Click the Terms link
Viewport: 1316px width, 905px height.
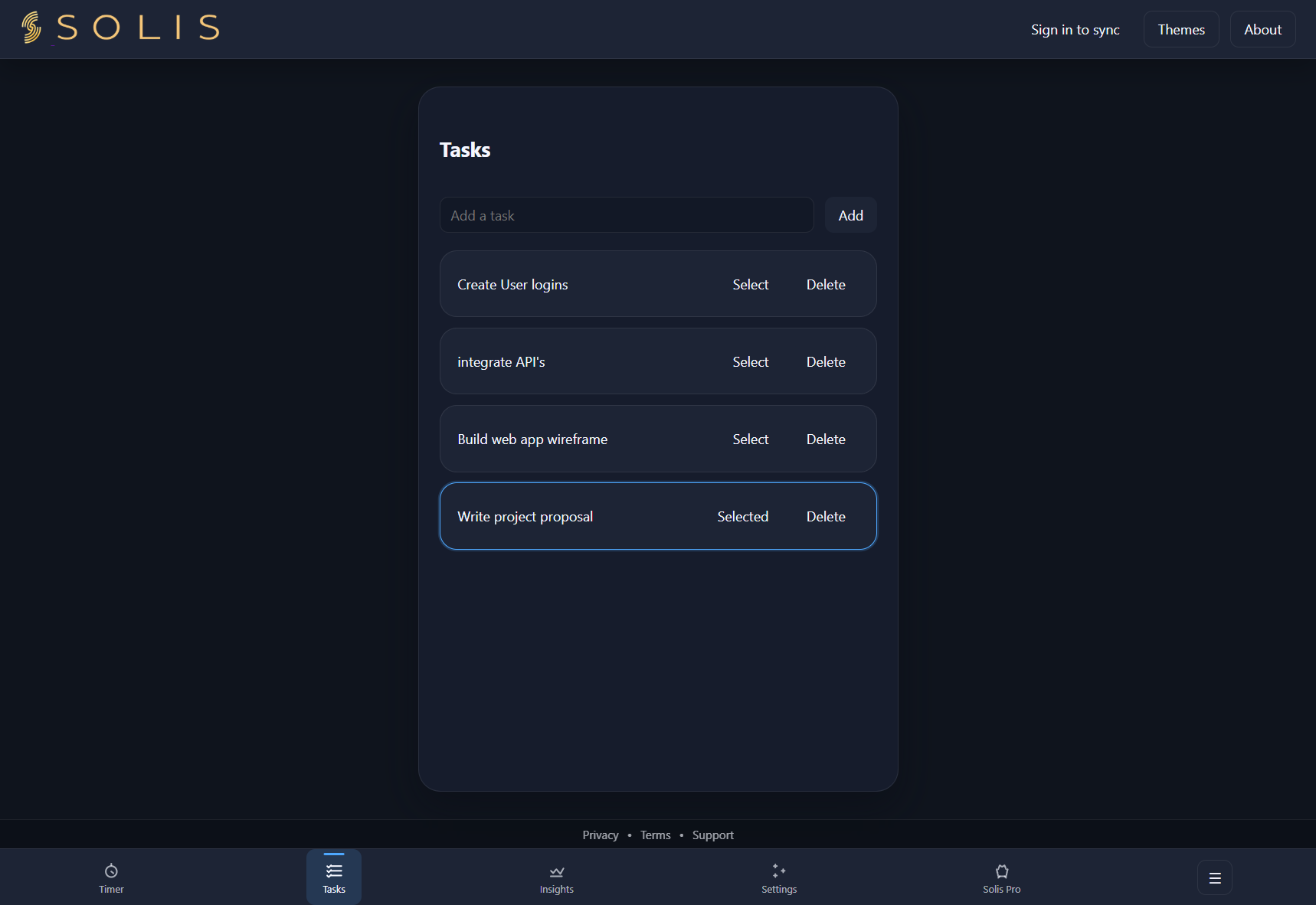pos(655,835)
